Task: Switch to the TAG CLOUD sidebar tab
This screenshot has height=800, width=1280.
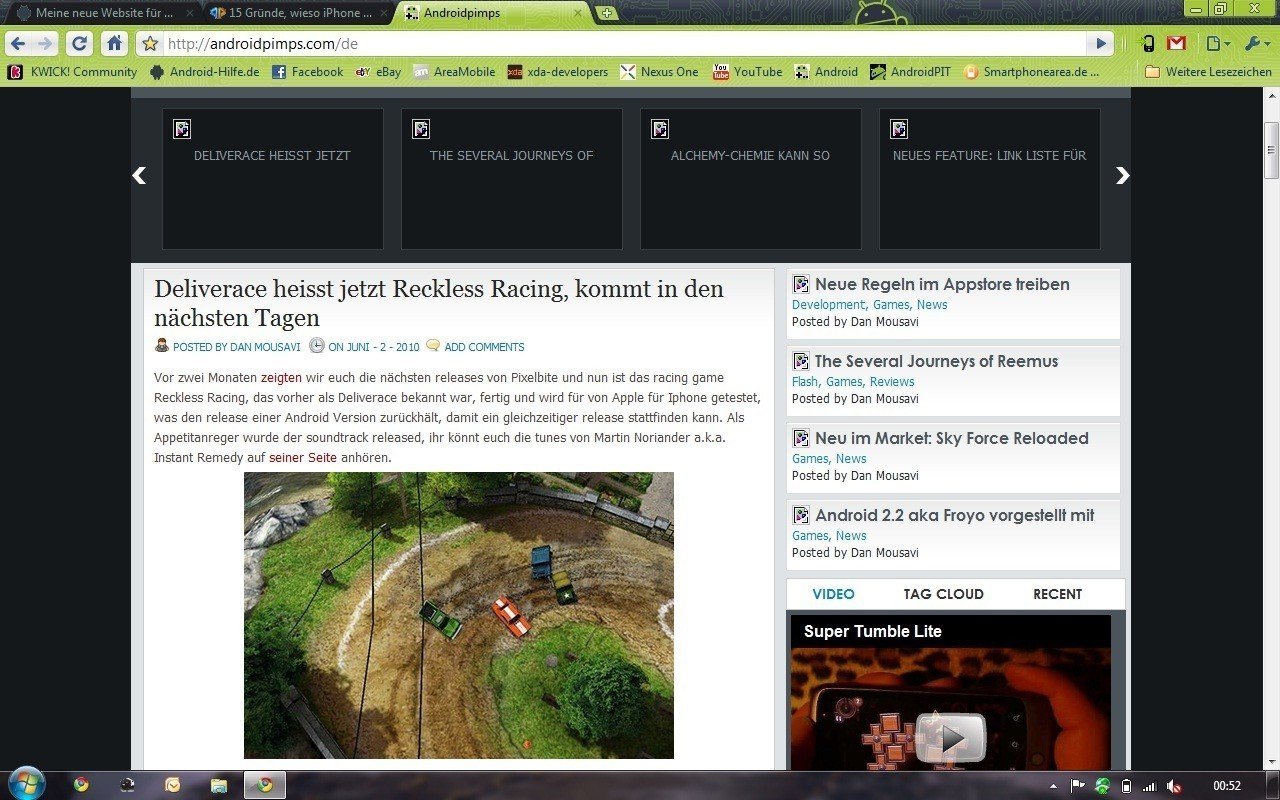Action: [x=943, y=594]
